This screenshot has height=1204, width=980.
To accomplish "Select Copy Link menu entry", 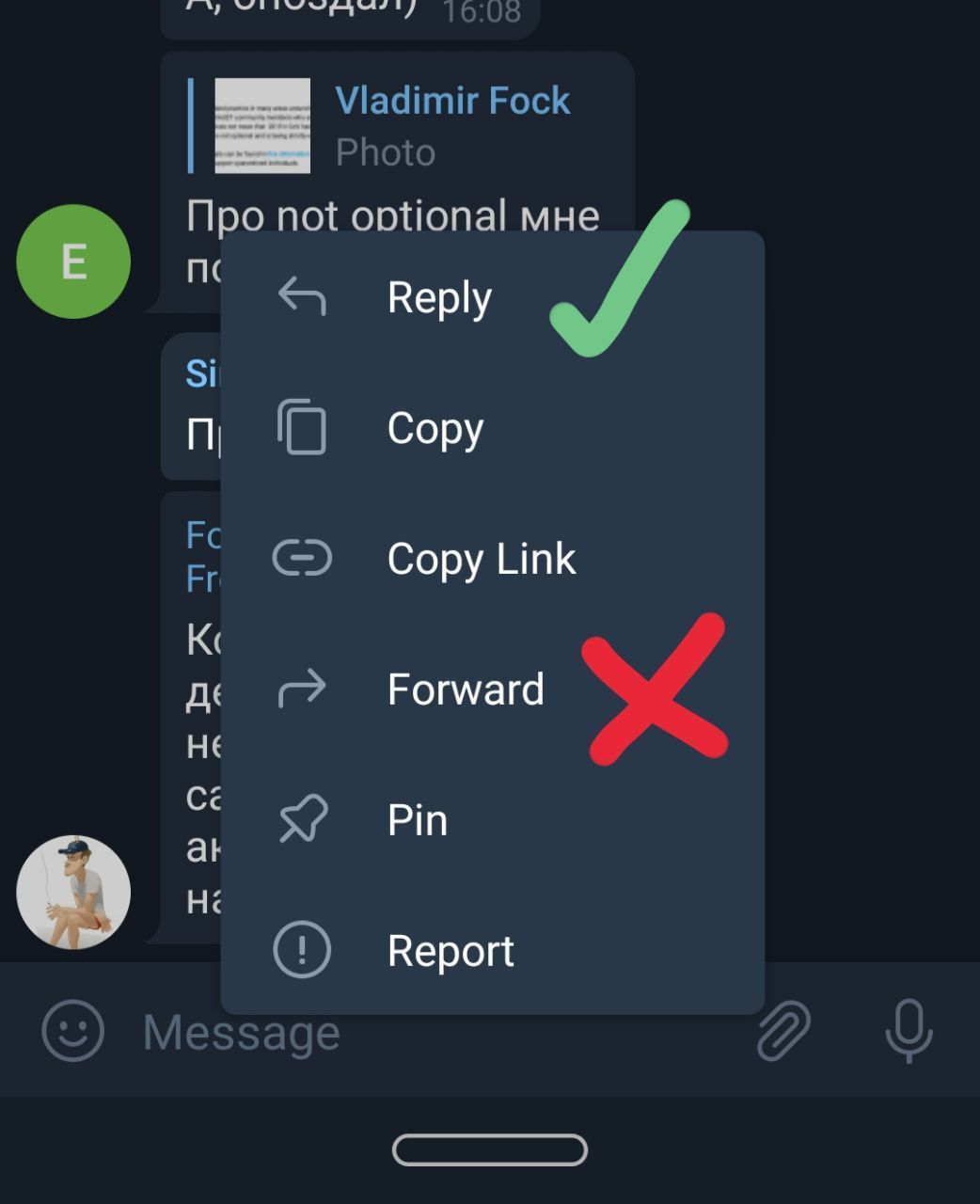I will point(492,559).
